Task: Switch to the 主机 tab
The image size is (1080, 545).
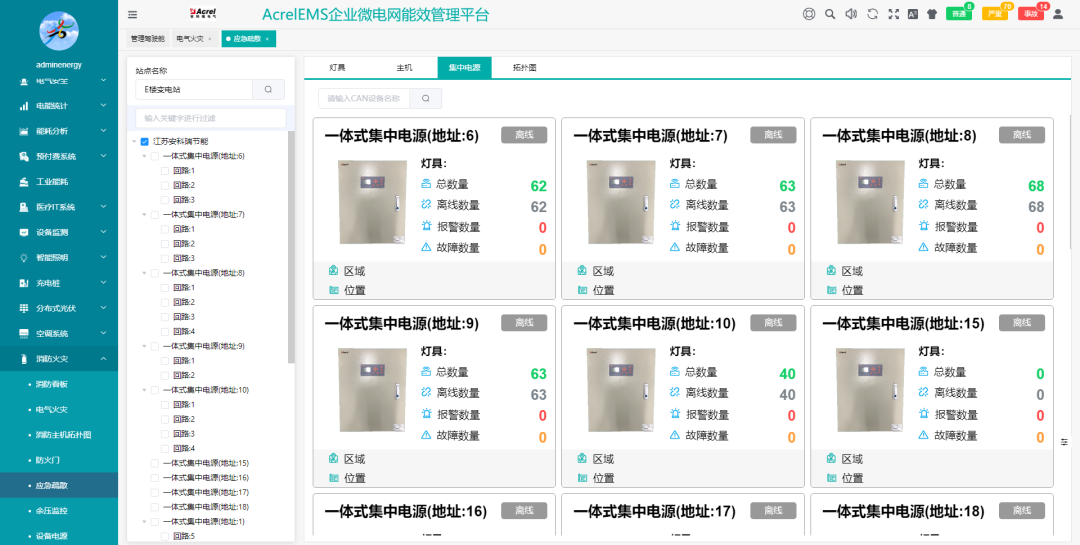Action: pyautogui.click(x=404, y=68)
